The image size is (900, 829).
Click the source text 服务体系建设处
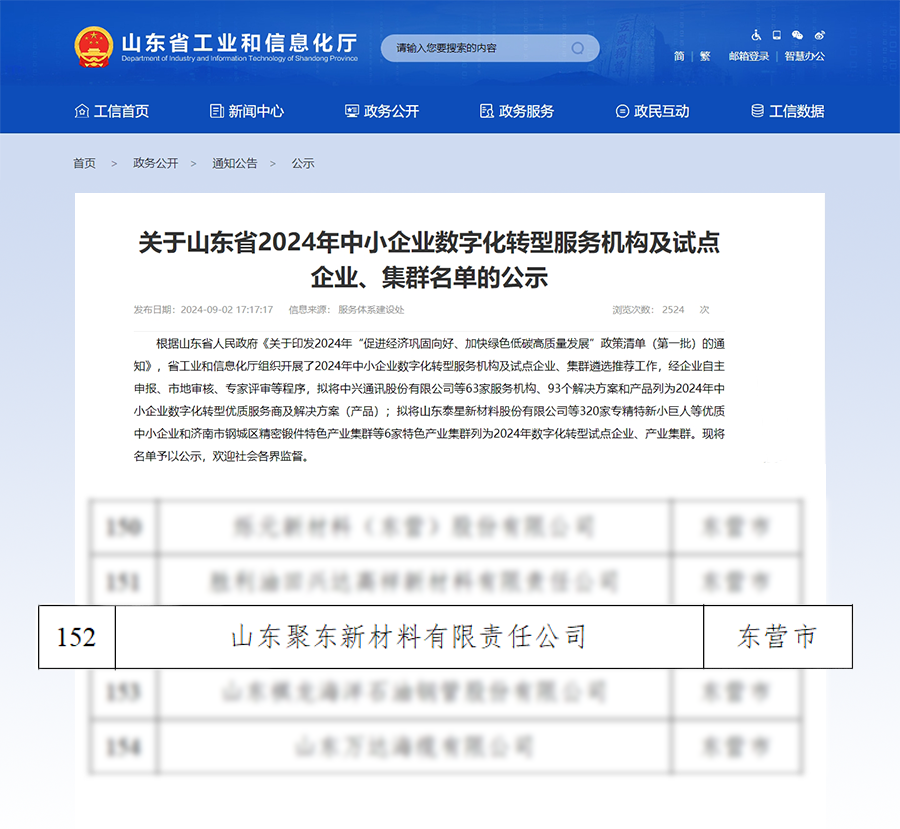pos(371,310)
